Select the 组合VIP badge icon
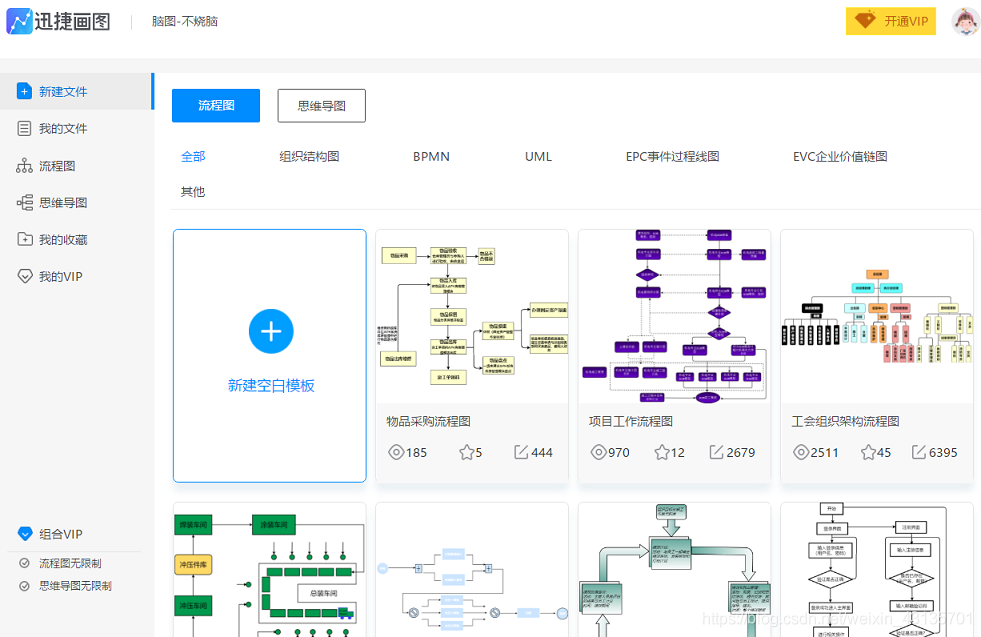This screenshot has height=637, width=981. (24, 533)
